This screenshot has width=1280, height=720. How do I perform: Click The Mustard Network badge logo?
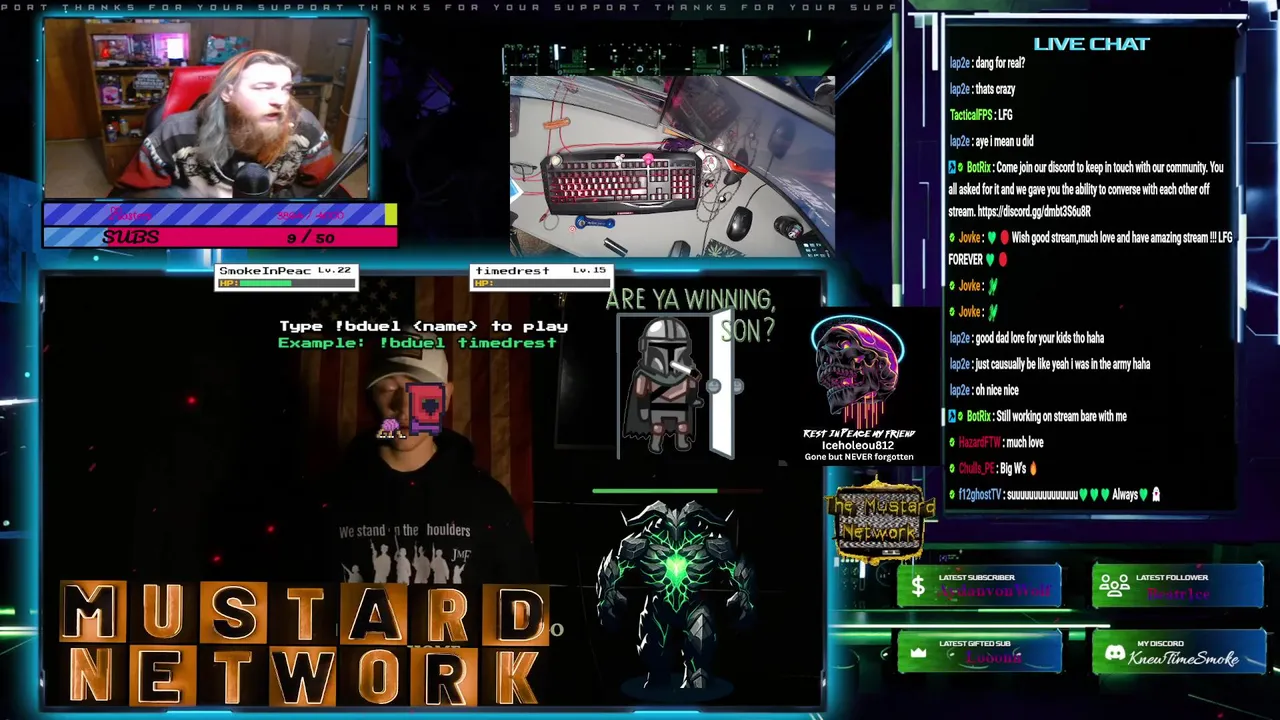[x=880, y=522]
